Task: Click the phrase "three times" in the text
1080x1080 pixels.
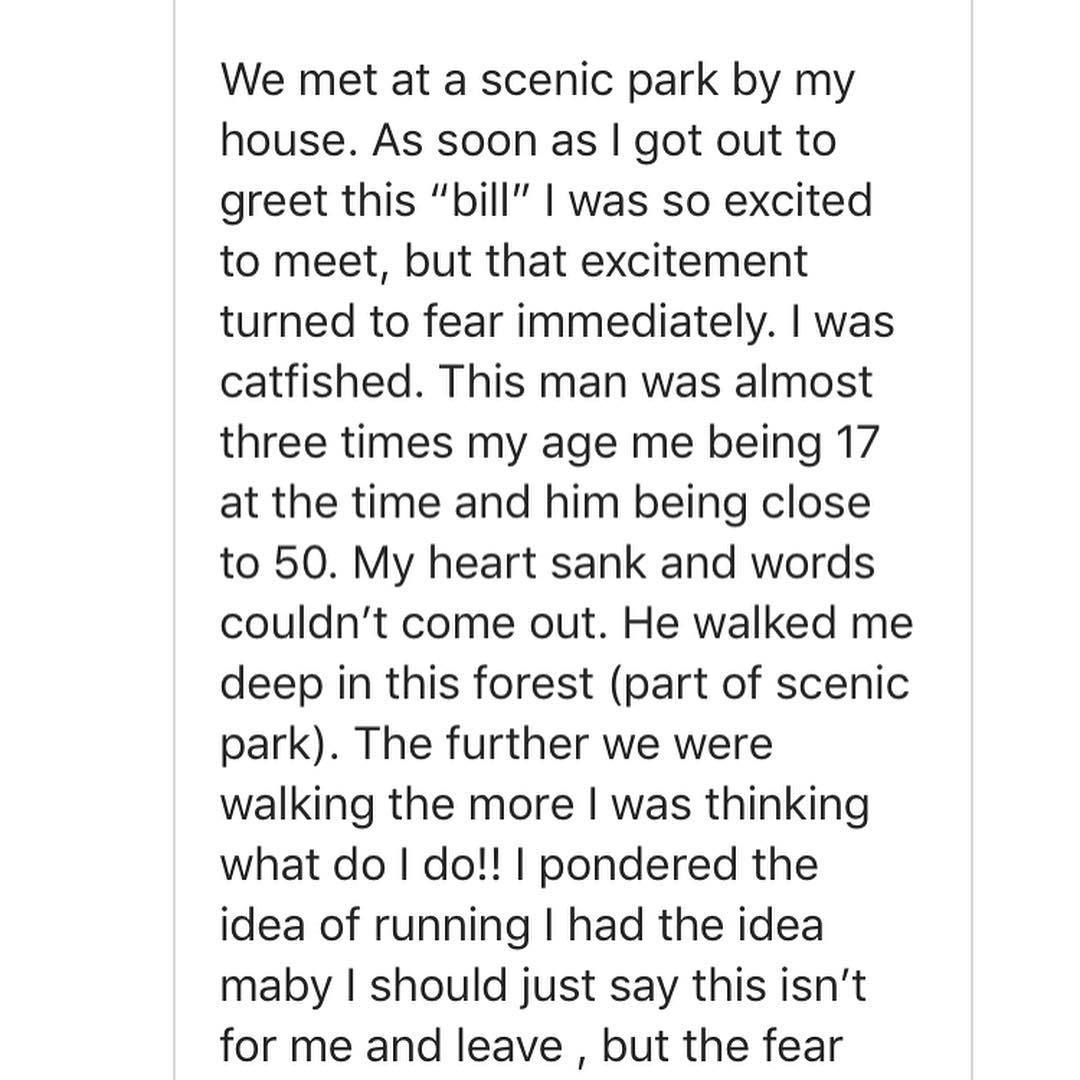Action: pos(338,442)
